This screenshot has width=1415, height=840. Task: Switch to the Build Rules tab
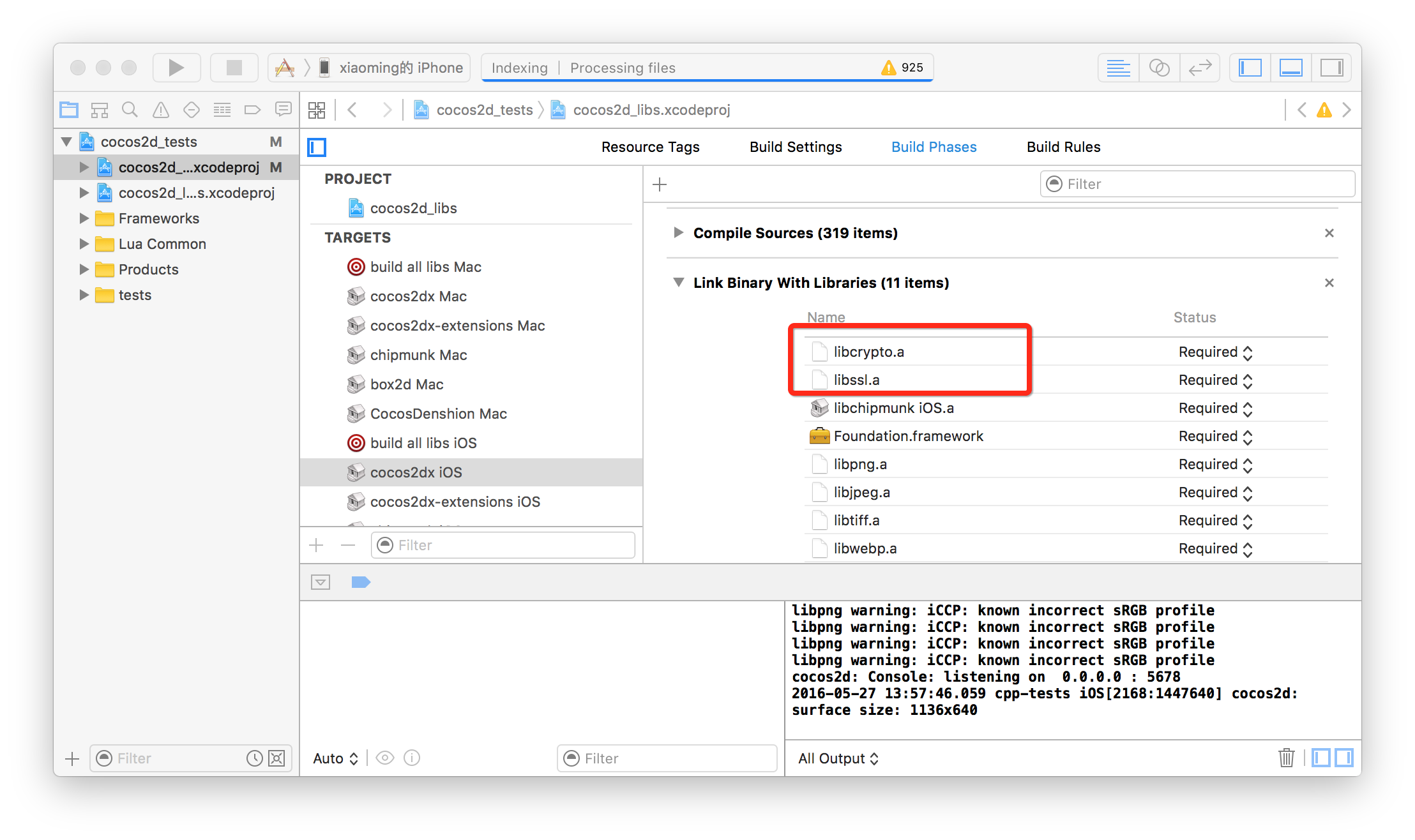[x=1063, y=147]
